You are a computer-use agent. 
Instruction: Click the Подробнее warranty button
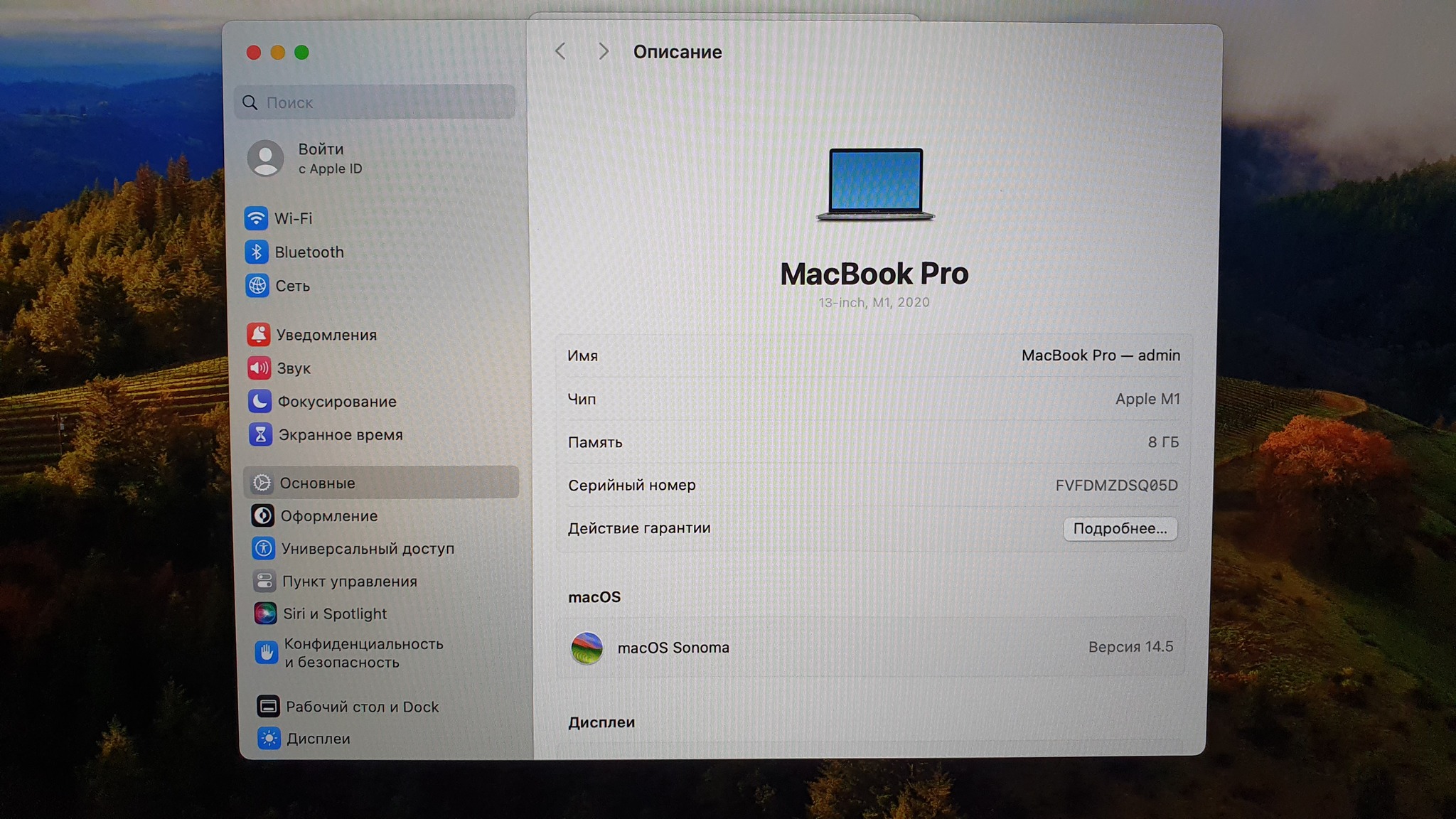pos(1120,528)
